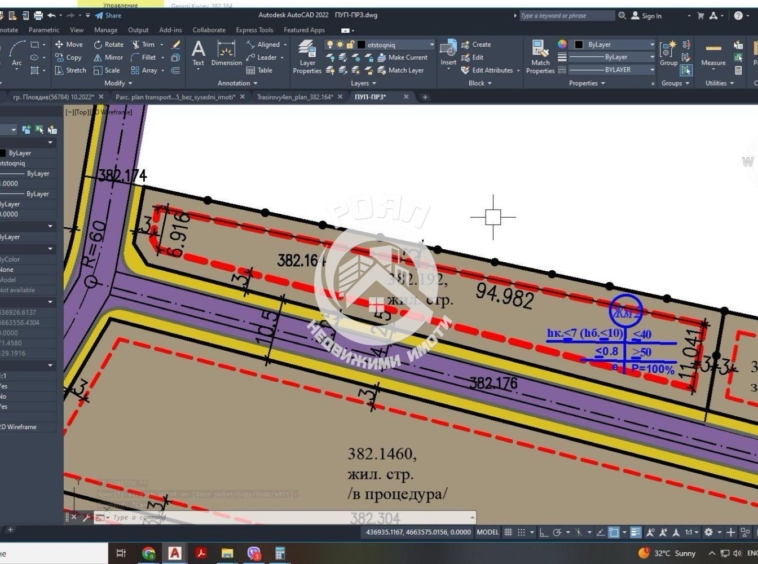Click the Offset tool icon
The image size is (758, 564).
[176, 71]
